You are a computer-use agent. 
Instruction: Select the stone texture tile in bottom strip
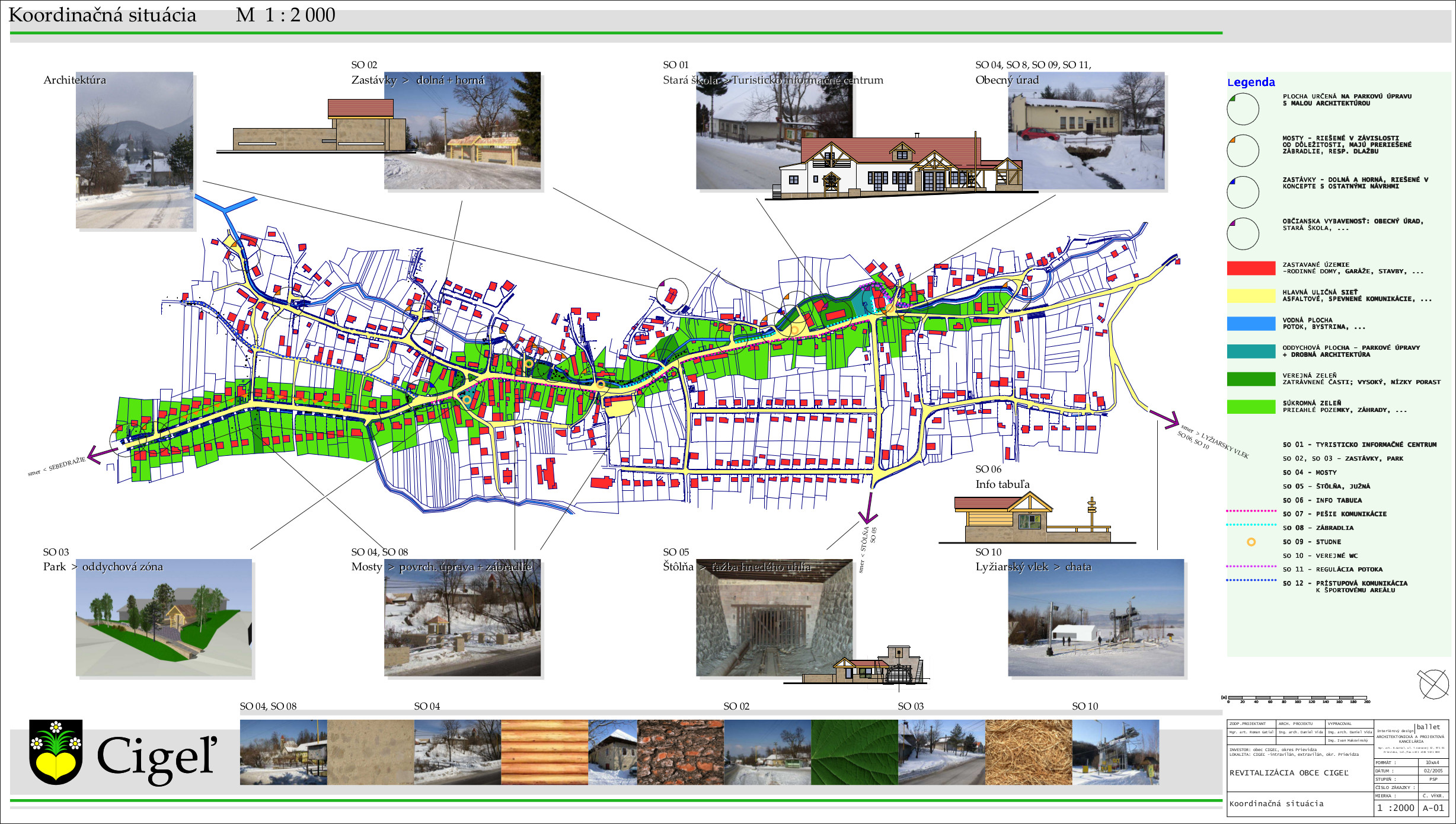click(x=371, y=752)
